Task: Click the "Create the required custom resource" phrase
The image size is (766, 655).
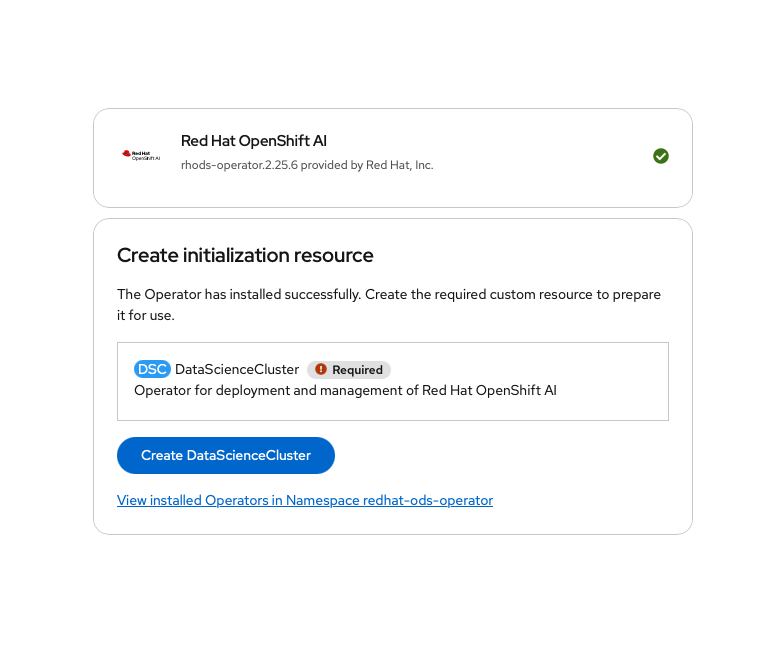Action: coord(479,295)
